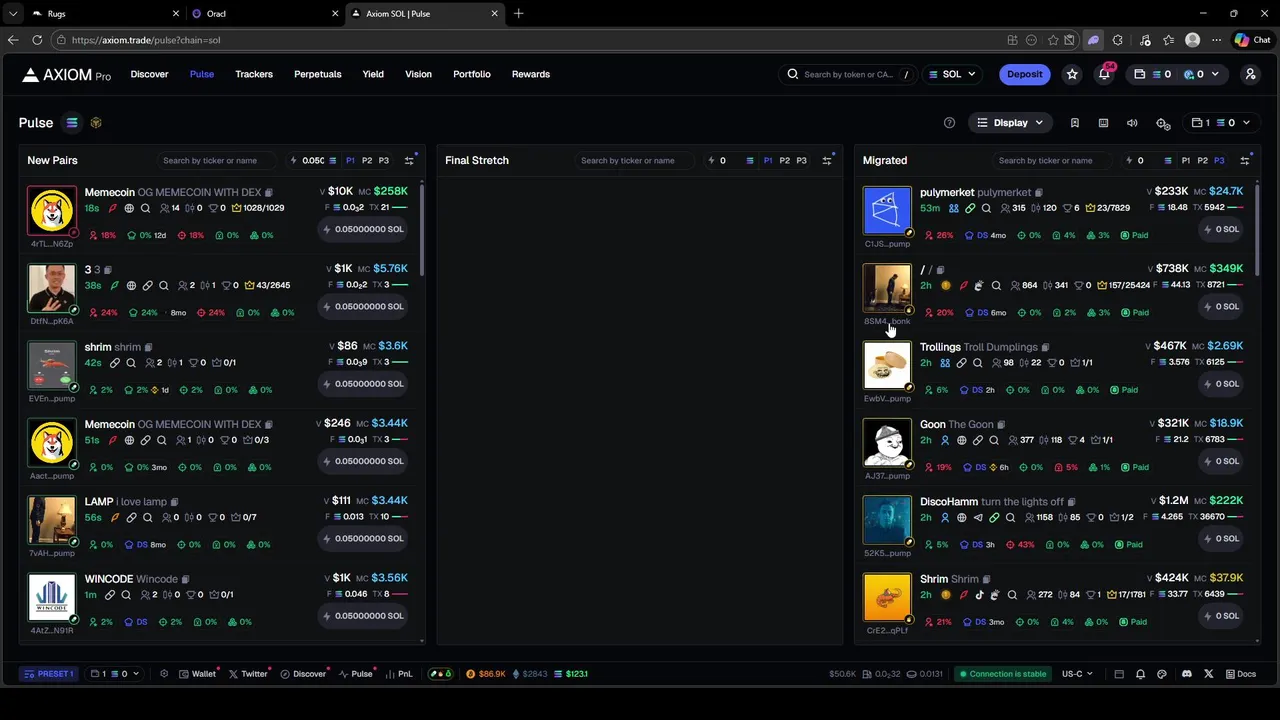Click the New Pairs search by ticker field
This screenshot has width=1280, height=720.
[x=218, y=160]
